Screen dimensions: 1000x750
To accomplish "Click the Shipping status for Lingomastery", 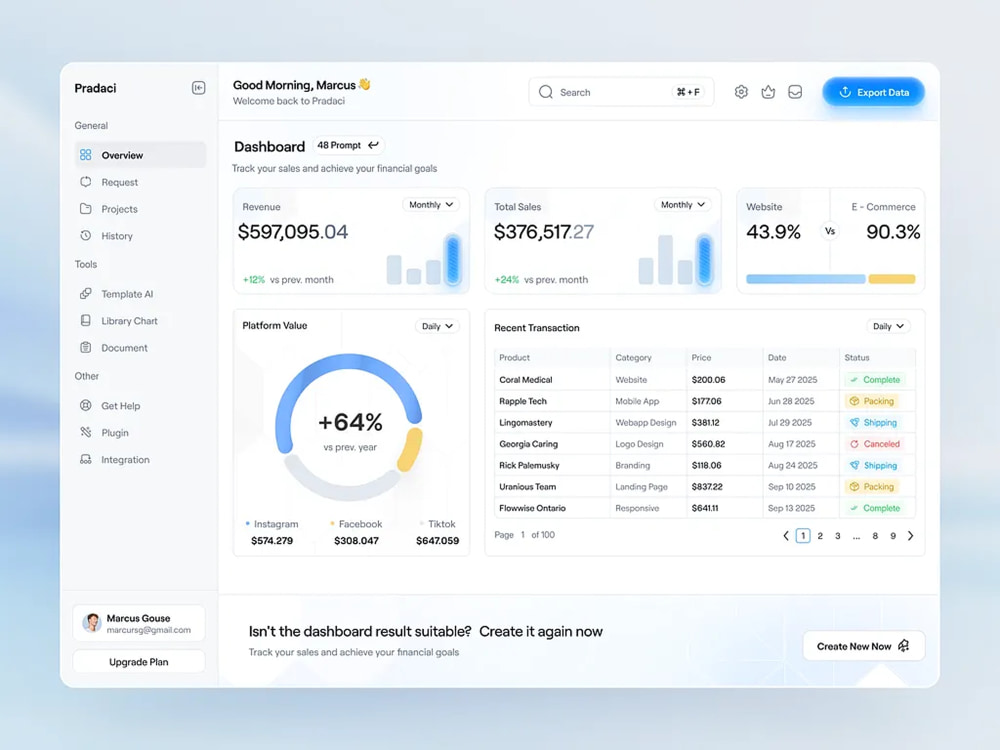I will [873, 422].
